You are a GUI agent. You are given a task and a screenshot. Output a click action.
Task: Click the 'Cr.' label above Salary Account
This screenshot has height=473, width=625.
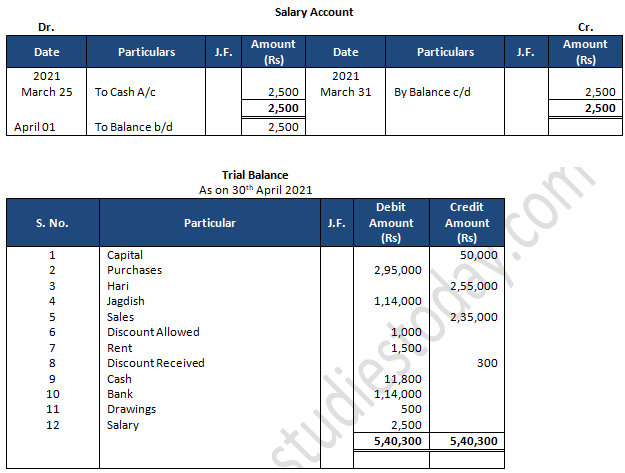click(x=586, y=27)
